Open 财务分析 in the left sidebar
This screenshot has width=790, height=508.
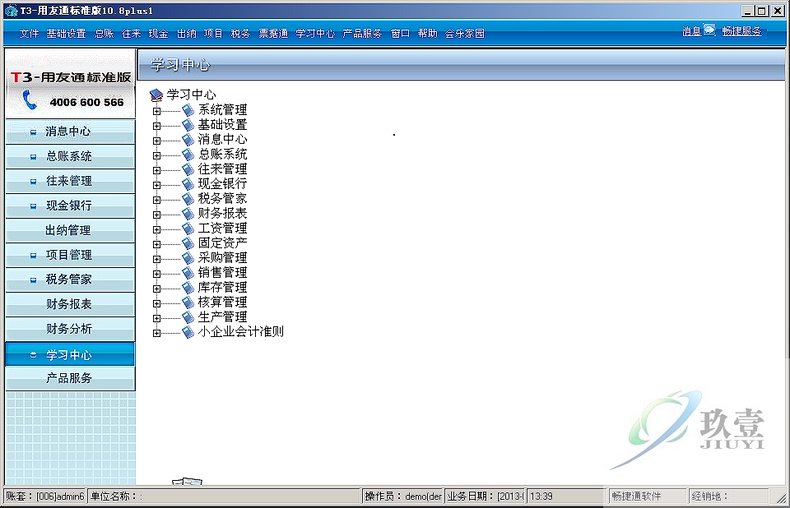click(x=70, y=329)
